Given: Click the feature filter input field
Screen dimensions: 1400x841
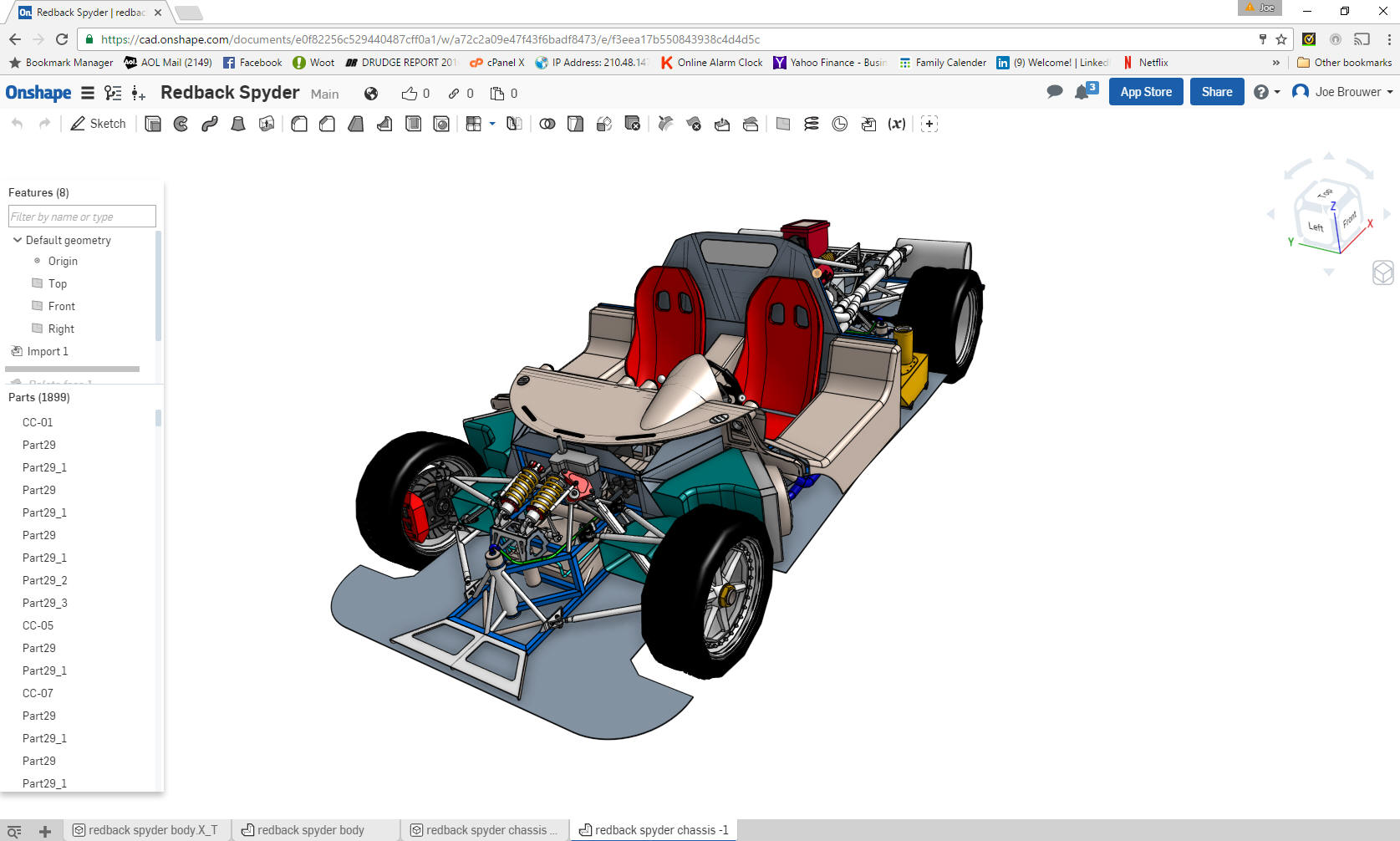Looking at the screenshot, I should coord(82,217).
